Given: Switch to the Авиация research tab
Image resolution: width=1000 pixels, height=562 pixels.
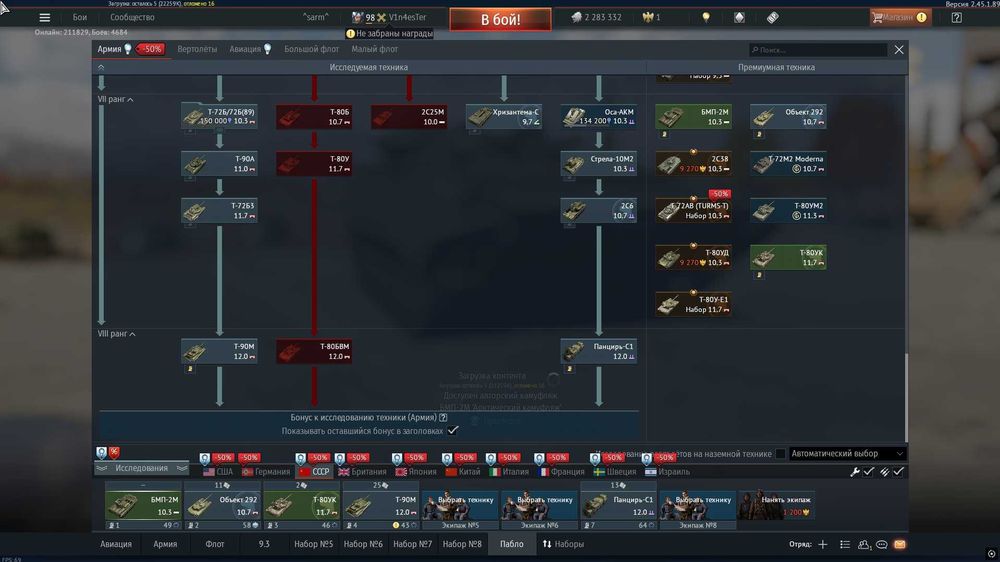Looking at the screenshot, I should click(245, 49).
